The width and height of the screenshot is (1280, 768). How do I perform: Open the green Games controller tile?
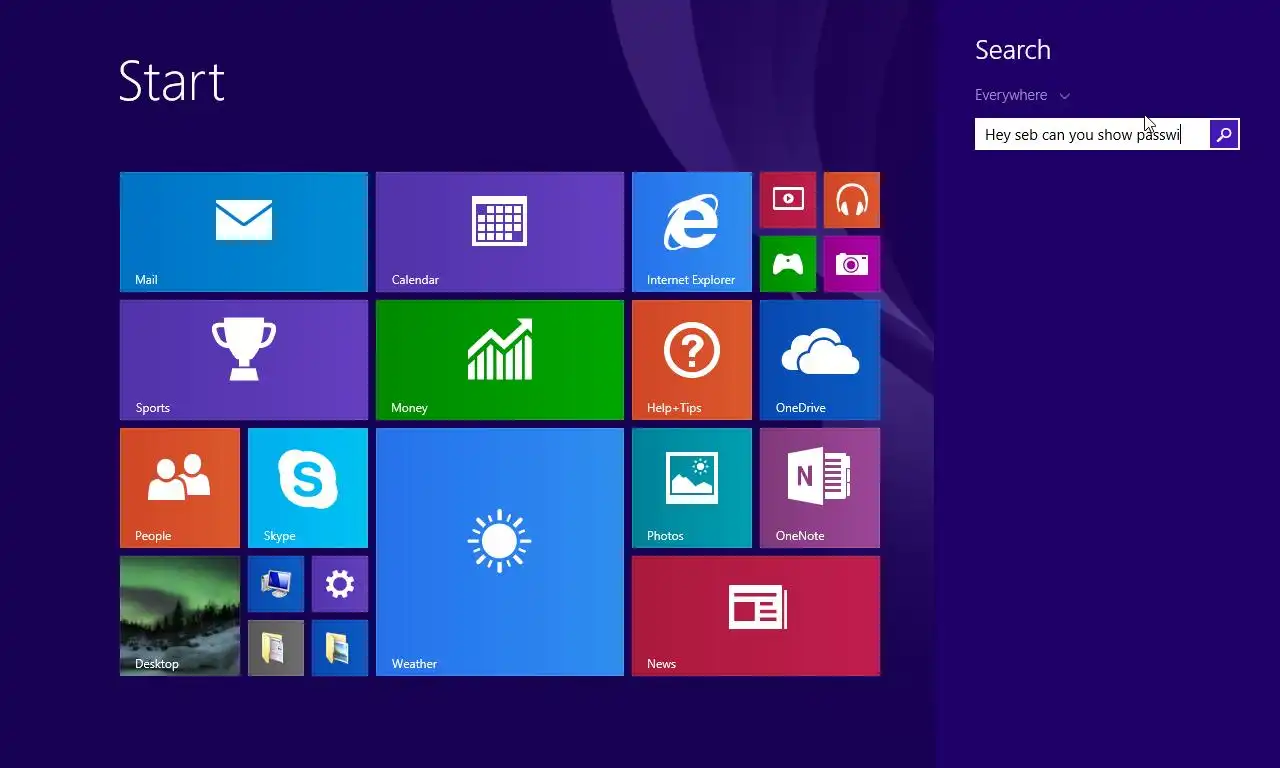pos(788,264)
